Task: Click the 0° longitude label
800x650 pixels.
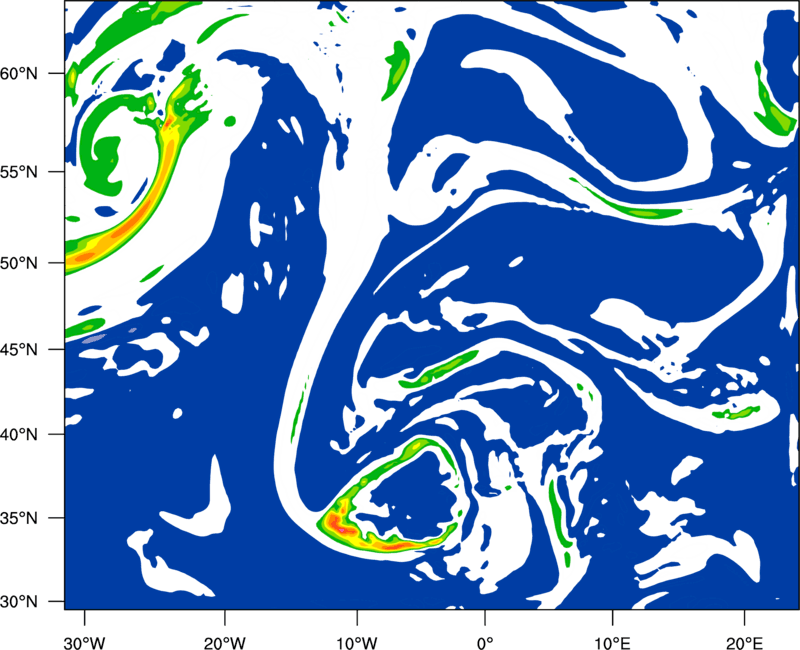Action: [485, 643]
